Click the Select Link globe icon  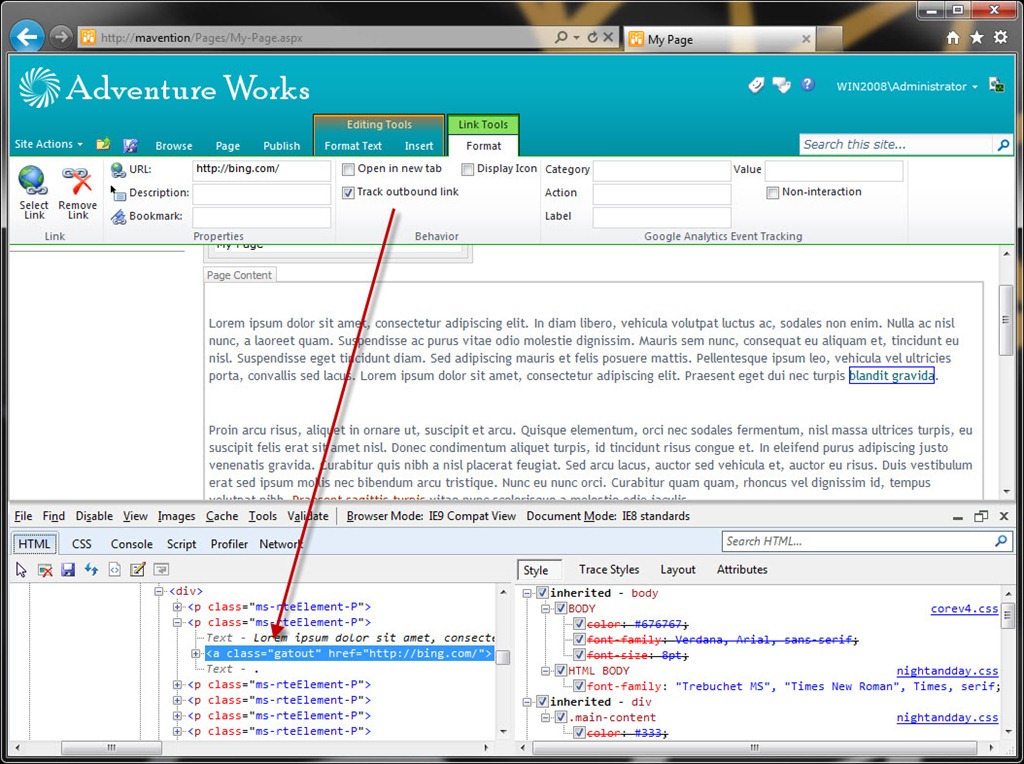33,181
